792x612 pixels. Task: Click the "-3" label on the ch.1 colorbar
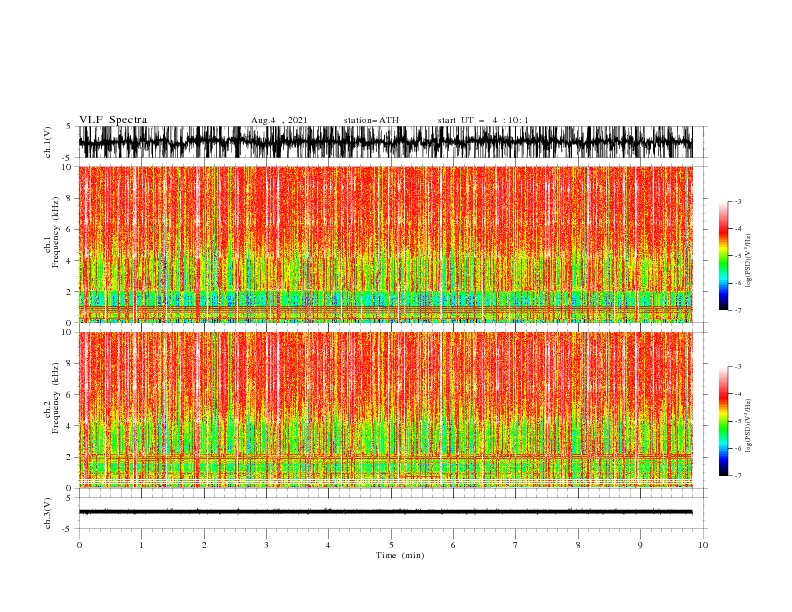(738, 201)
